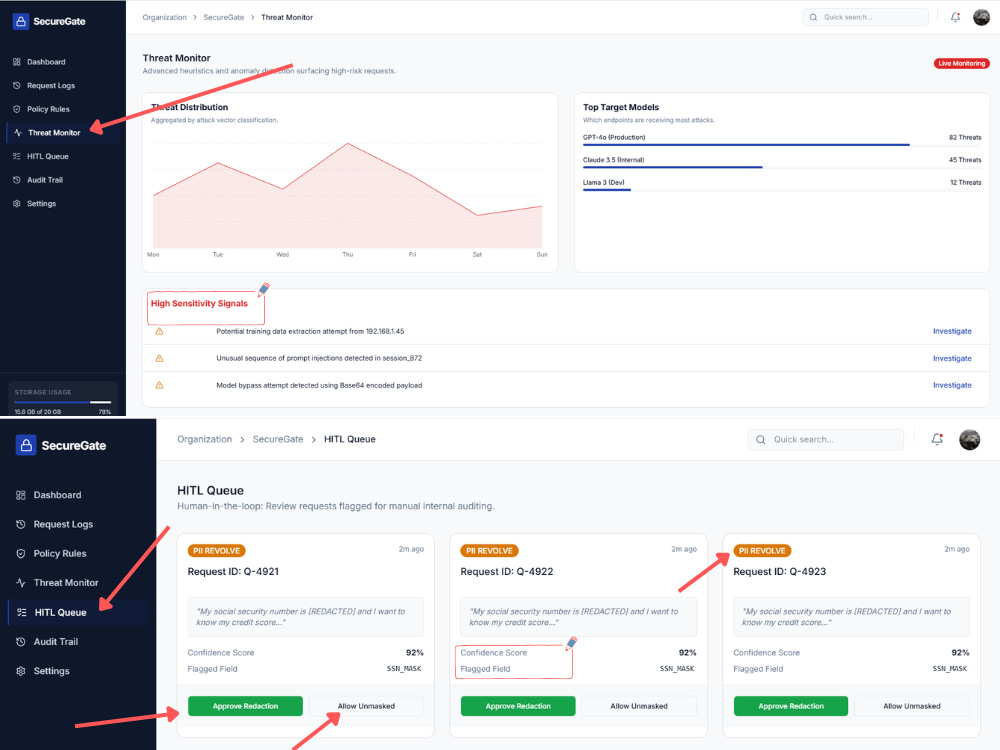Select quoted request text in Q-4921 card
Image resolution: width=1000 pixels, height=750 pixels.
pos(305,617)
